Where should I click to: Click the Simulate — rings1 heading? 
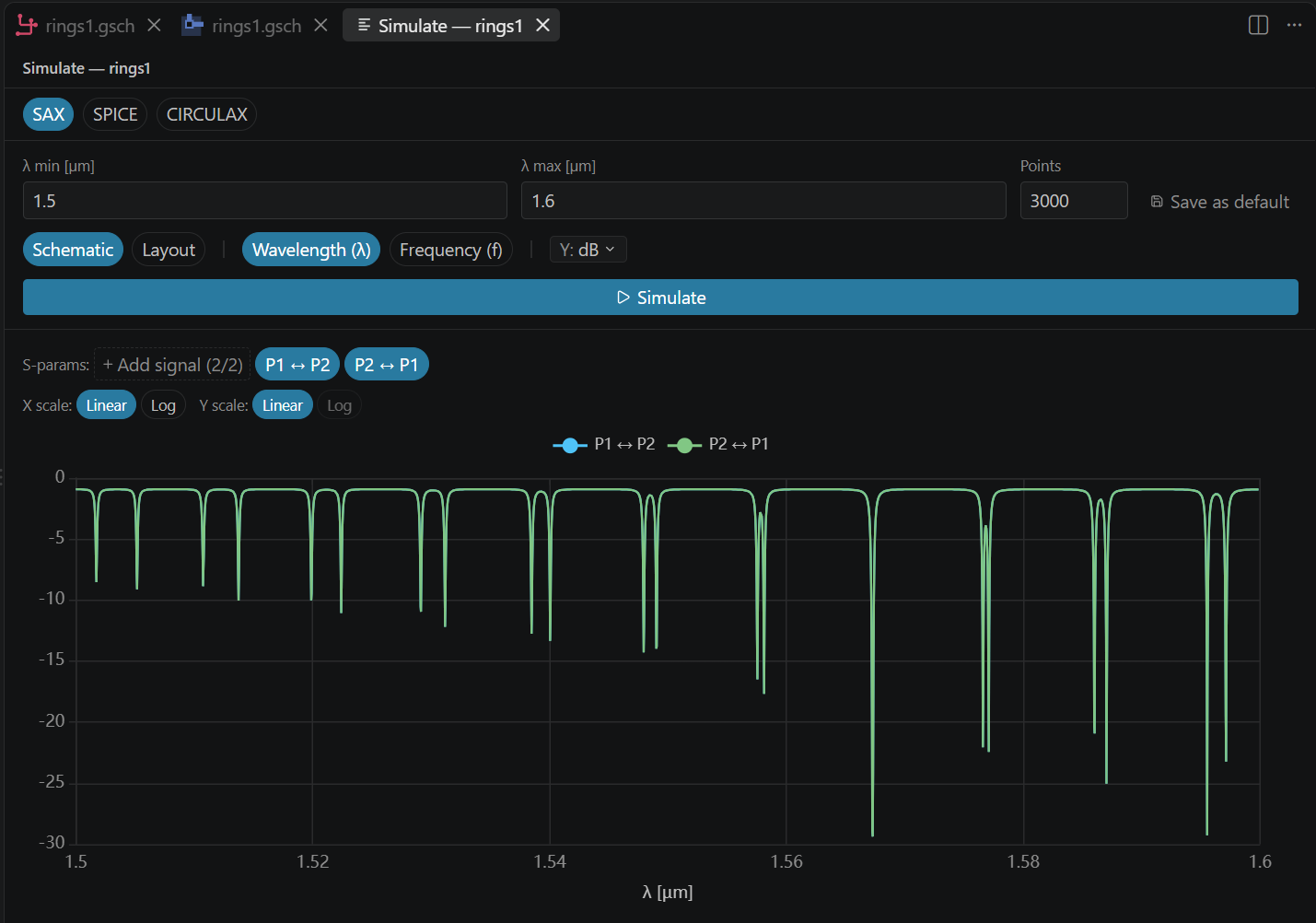click(x=87, y=68)
